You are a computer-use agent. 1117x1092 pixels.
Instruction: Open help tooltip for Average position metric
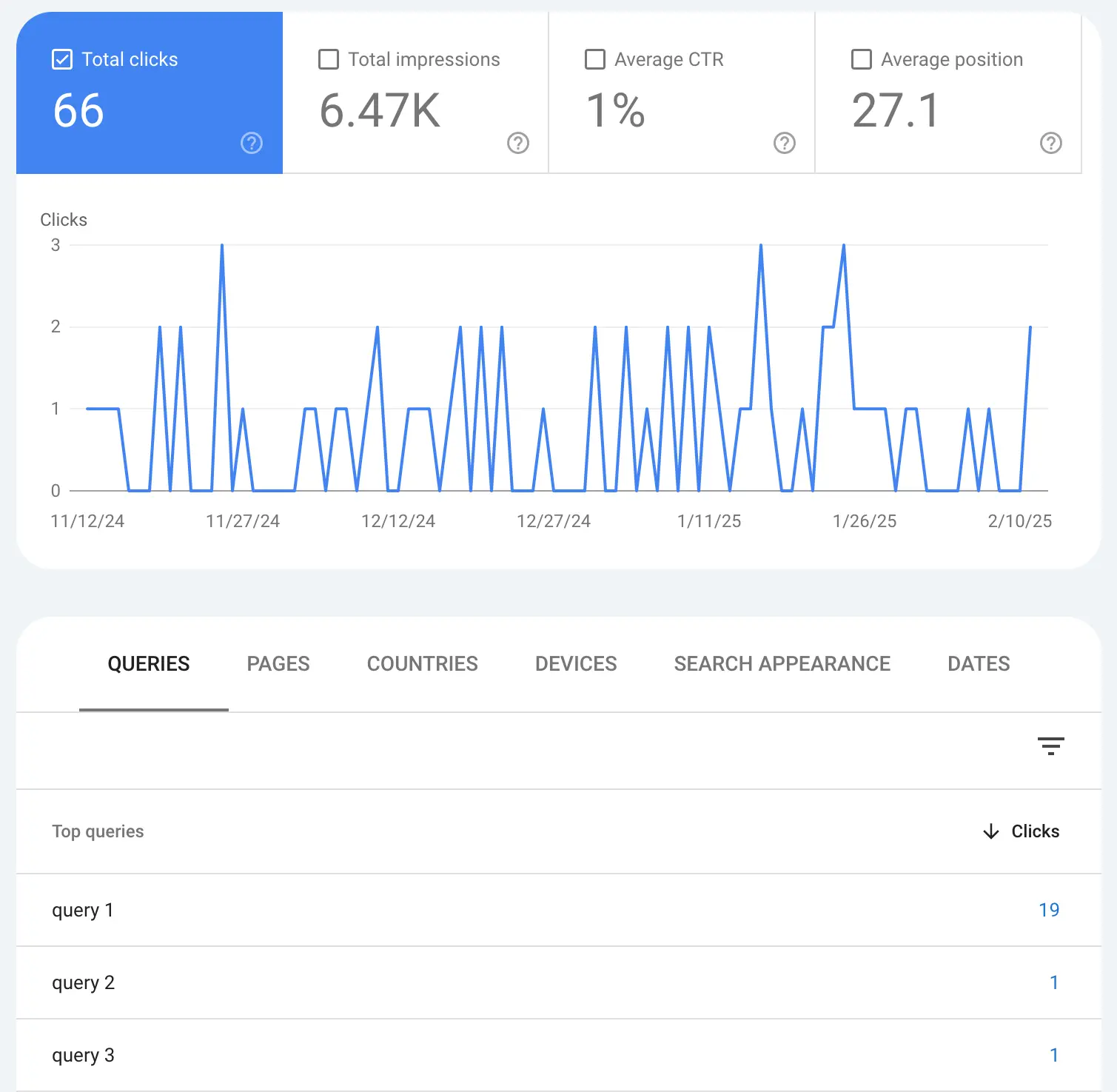tap(1051, 143)
